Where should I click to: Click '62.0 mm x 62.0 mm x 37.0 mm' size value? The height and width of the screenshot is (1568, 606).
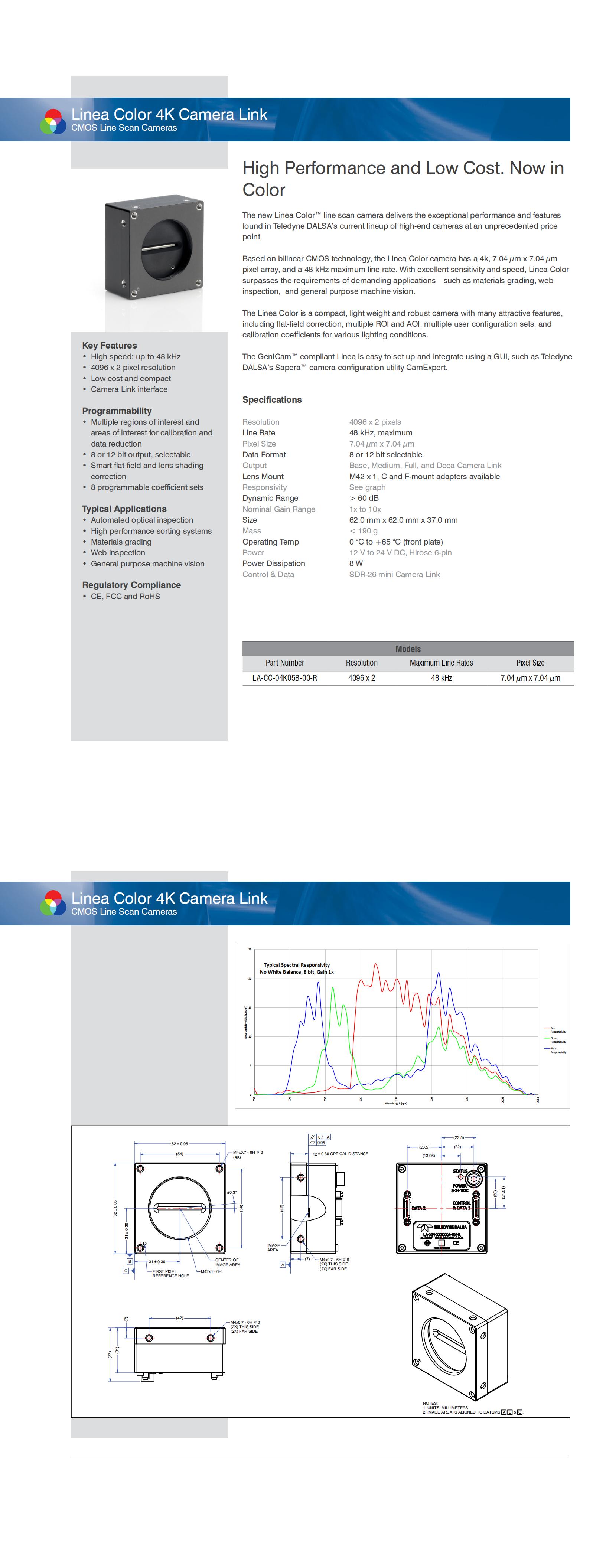click(403, 520)
